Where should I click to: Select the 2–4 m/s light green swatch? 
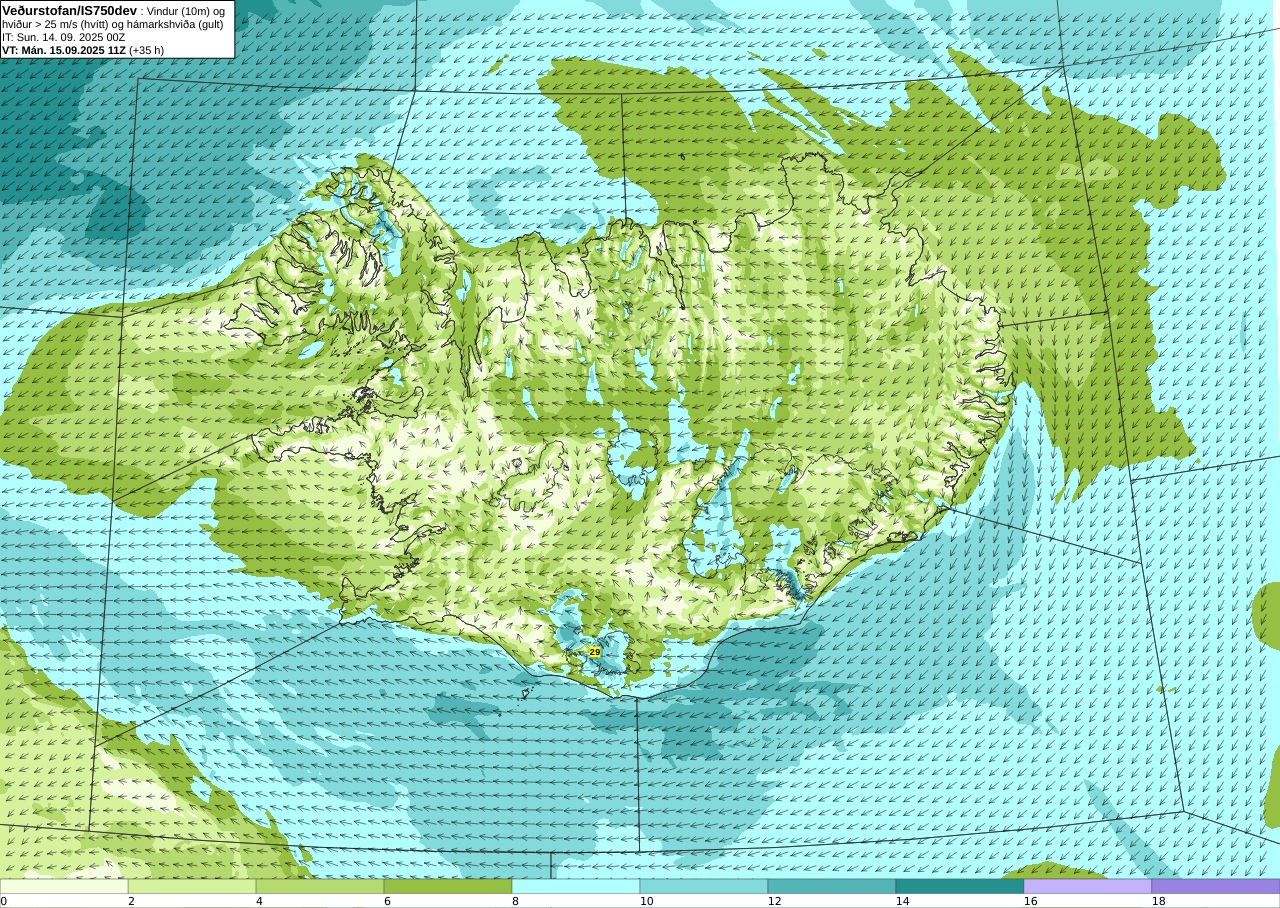tap(192, 886)
